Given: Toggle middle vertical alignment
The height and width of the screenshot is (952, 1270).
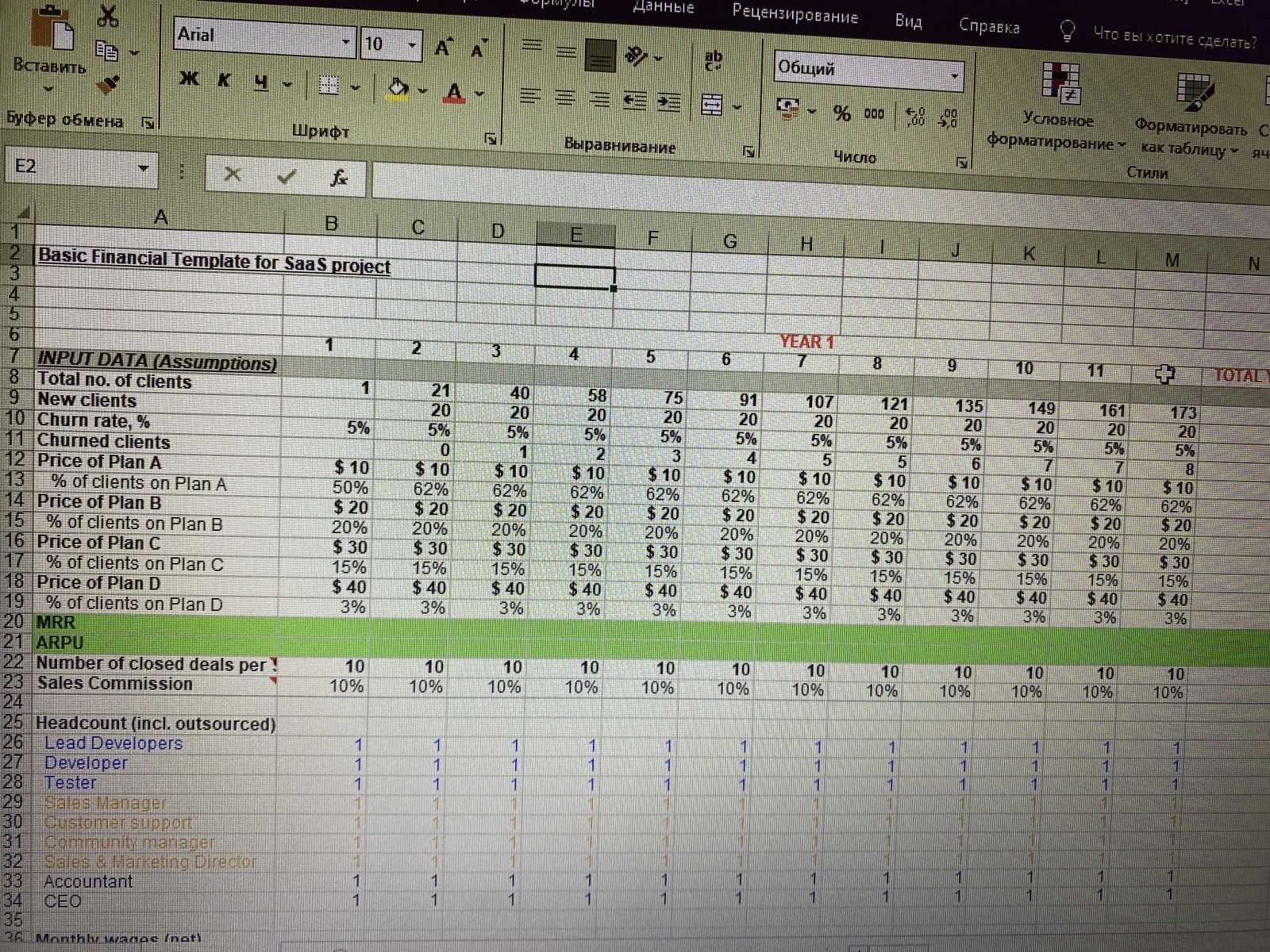Looking at the screenshot, I should [x=565, y=52].
